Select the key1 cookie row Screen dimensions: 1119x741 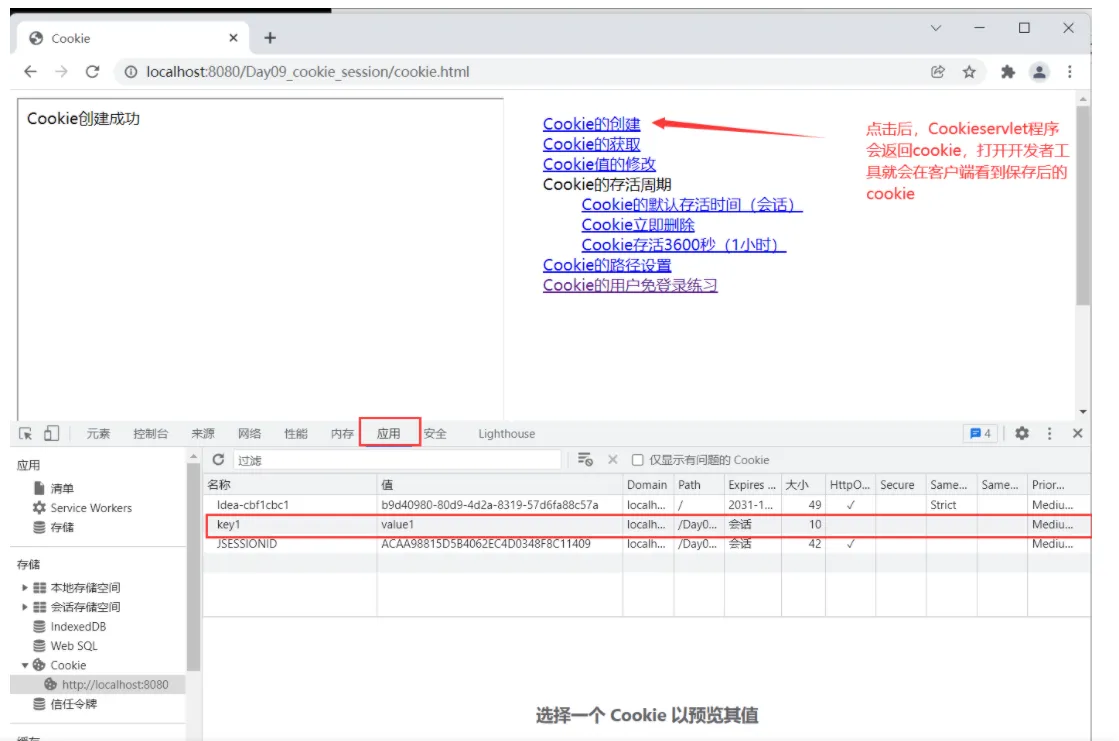click(648, 524)
